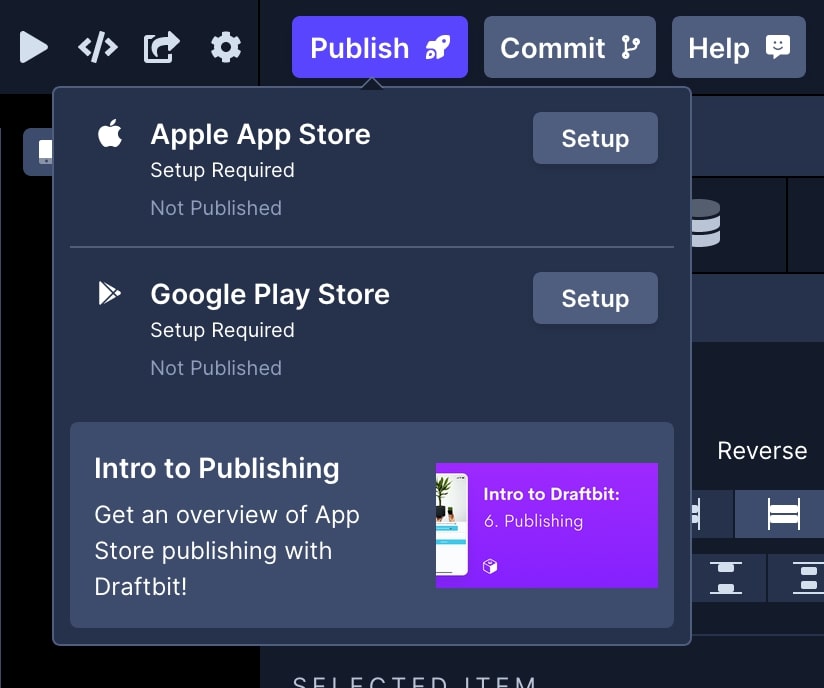This screenshot has width=824, height=688.
Task: Click Setup Required under Apple App Store
Action: [222, 170]
